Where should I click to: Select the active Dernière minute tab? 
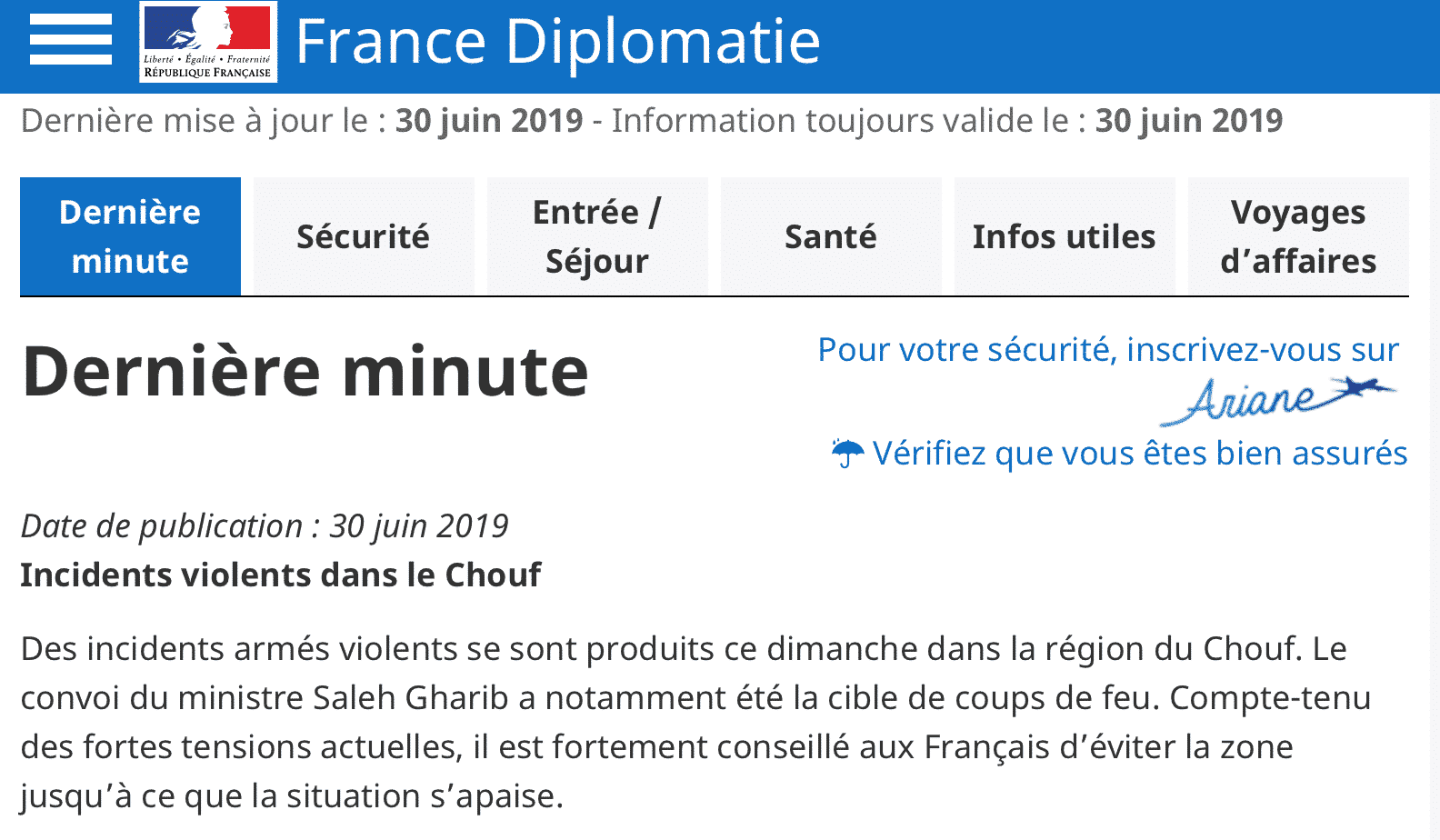pos(130,235)
